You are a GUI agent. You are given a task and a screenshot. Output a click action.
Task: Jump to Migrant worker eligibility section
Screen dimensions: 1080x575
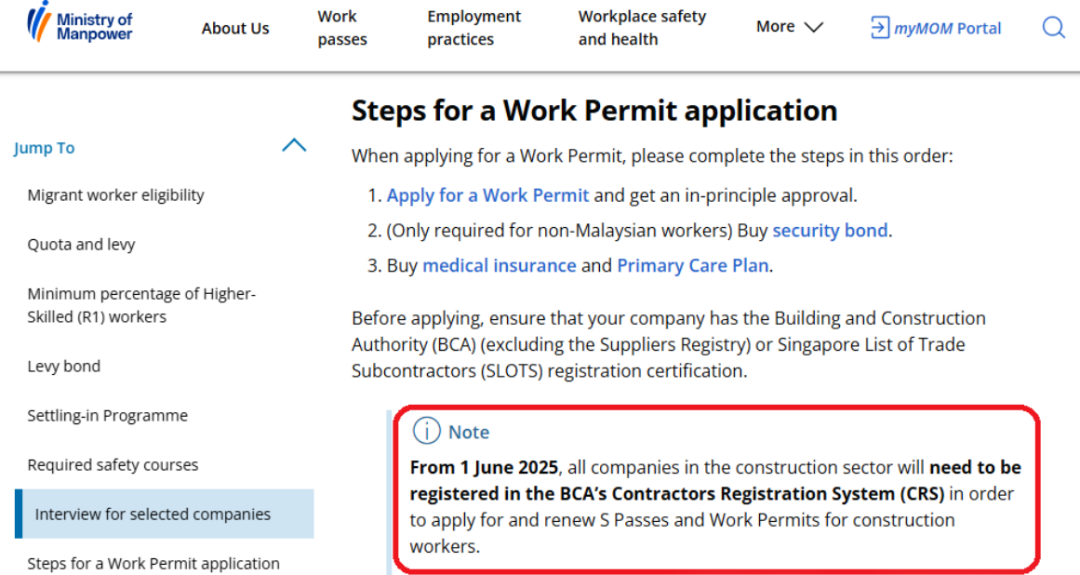coord(116,195)
